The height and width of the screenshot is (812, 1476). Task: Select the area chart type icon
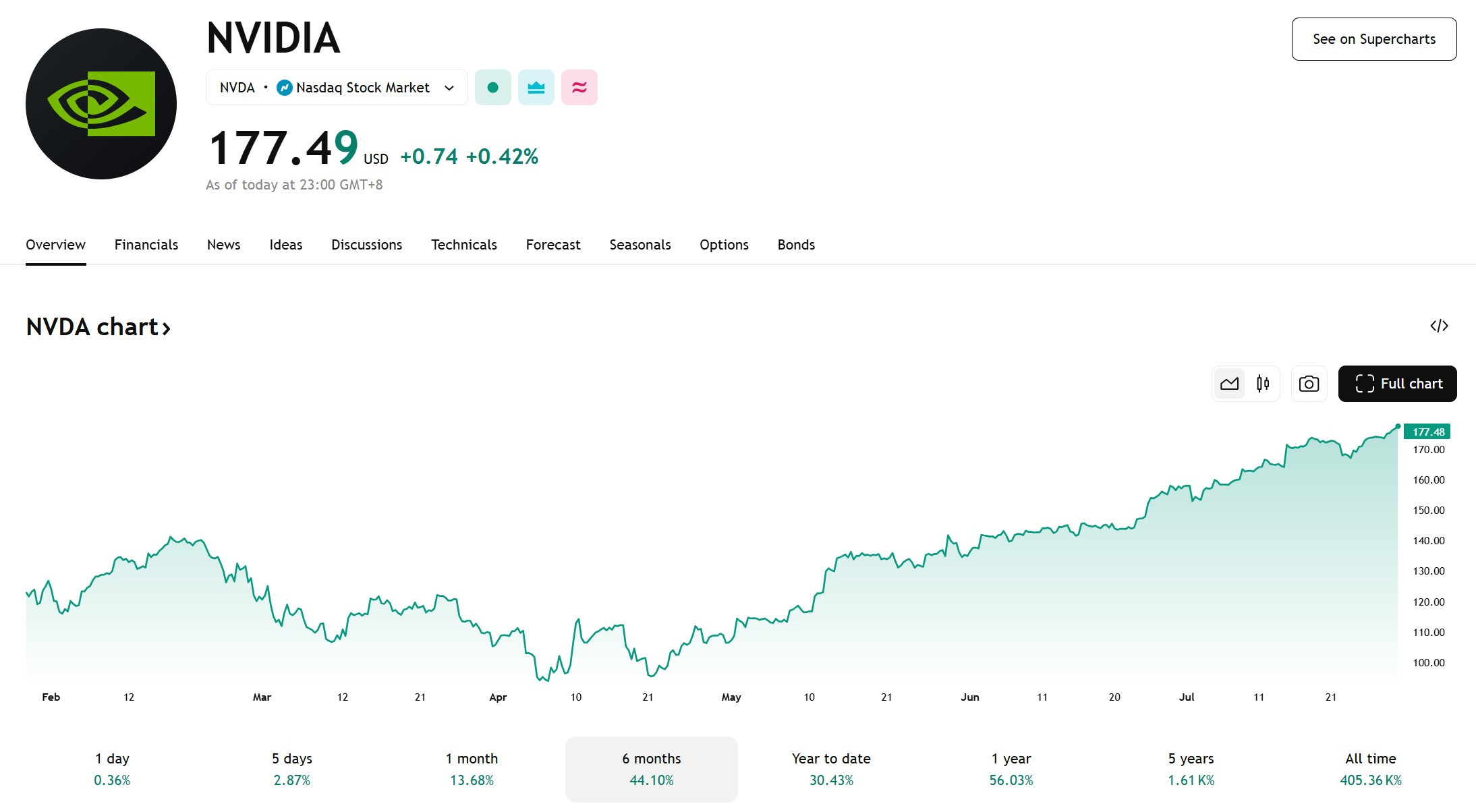(x=1230, y=384)
